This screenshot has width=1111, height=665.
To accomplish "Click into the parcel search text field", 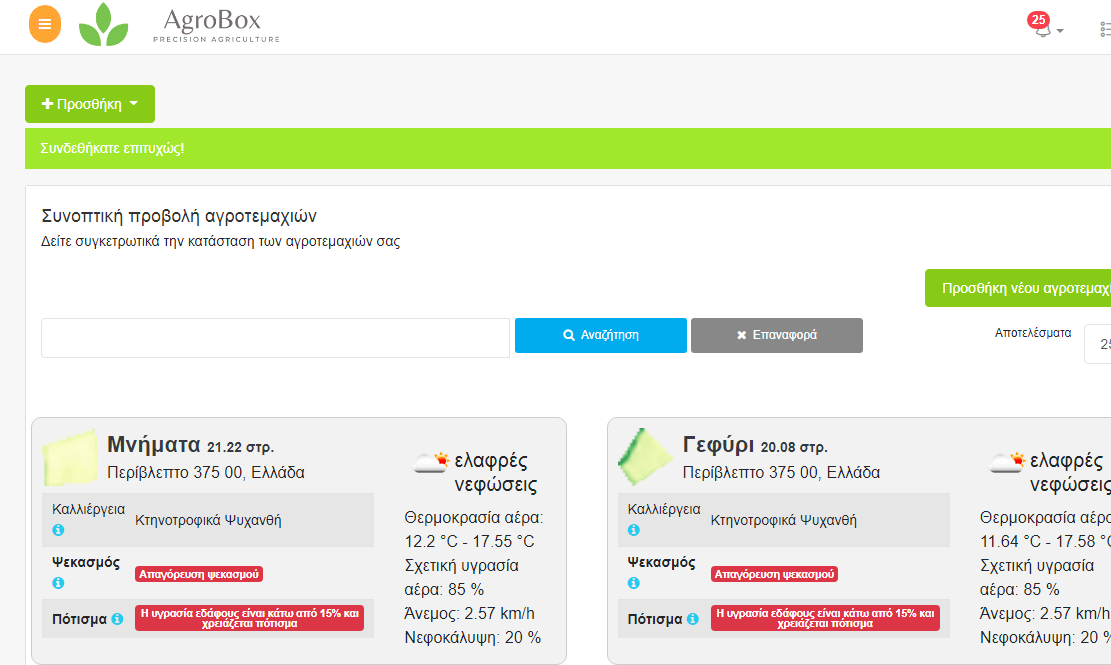I will (275, 338).
